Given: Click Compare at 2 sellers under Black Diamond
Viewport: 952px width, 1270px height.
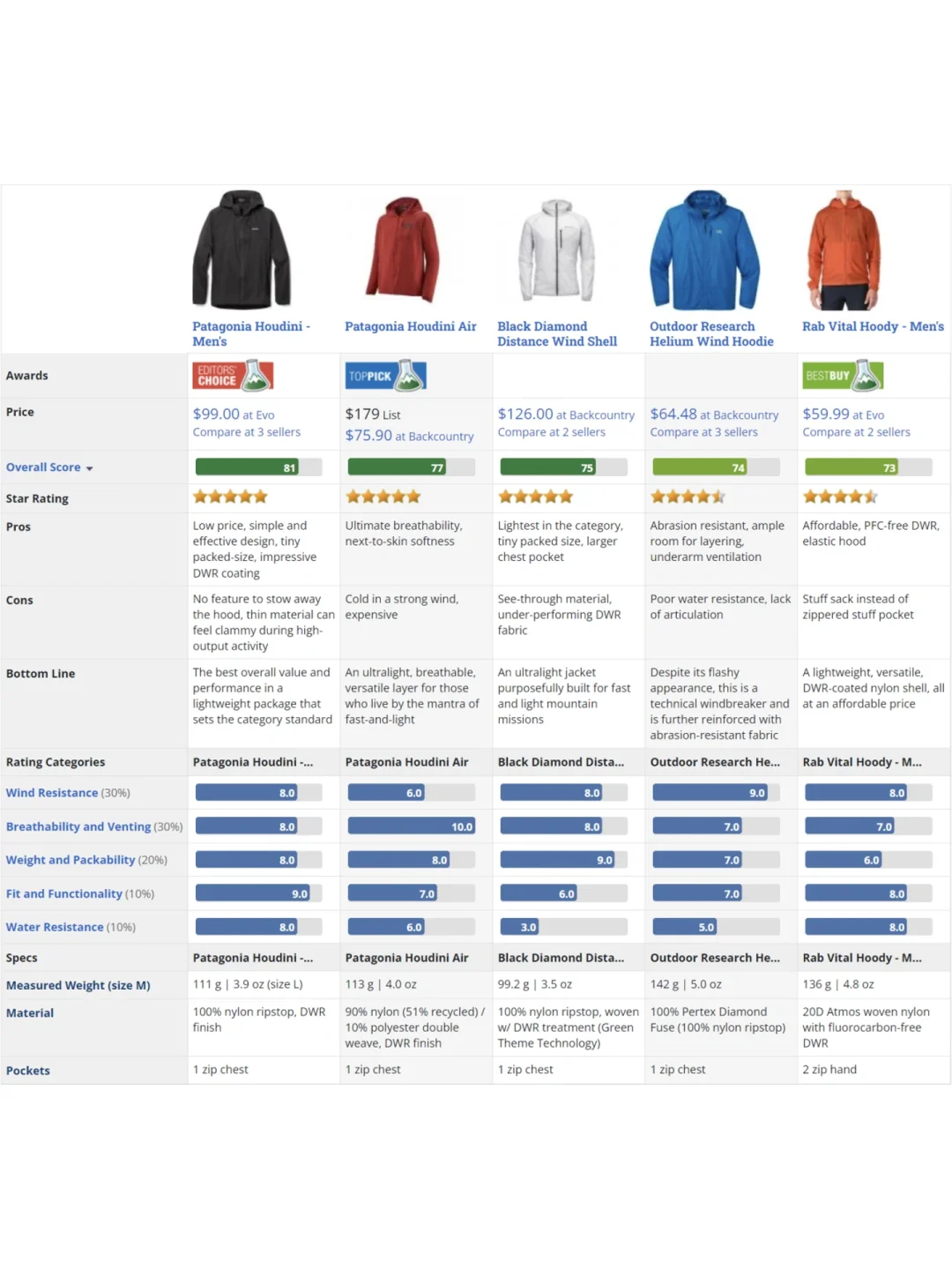Looking at the screenshot, I should pos(552,432).
